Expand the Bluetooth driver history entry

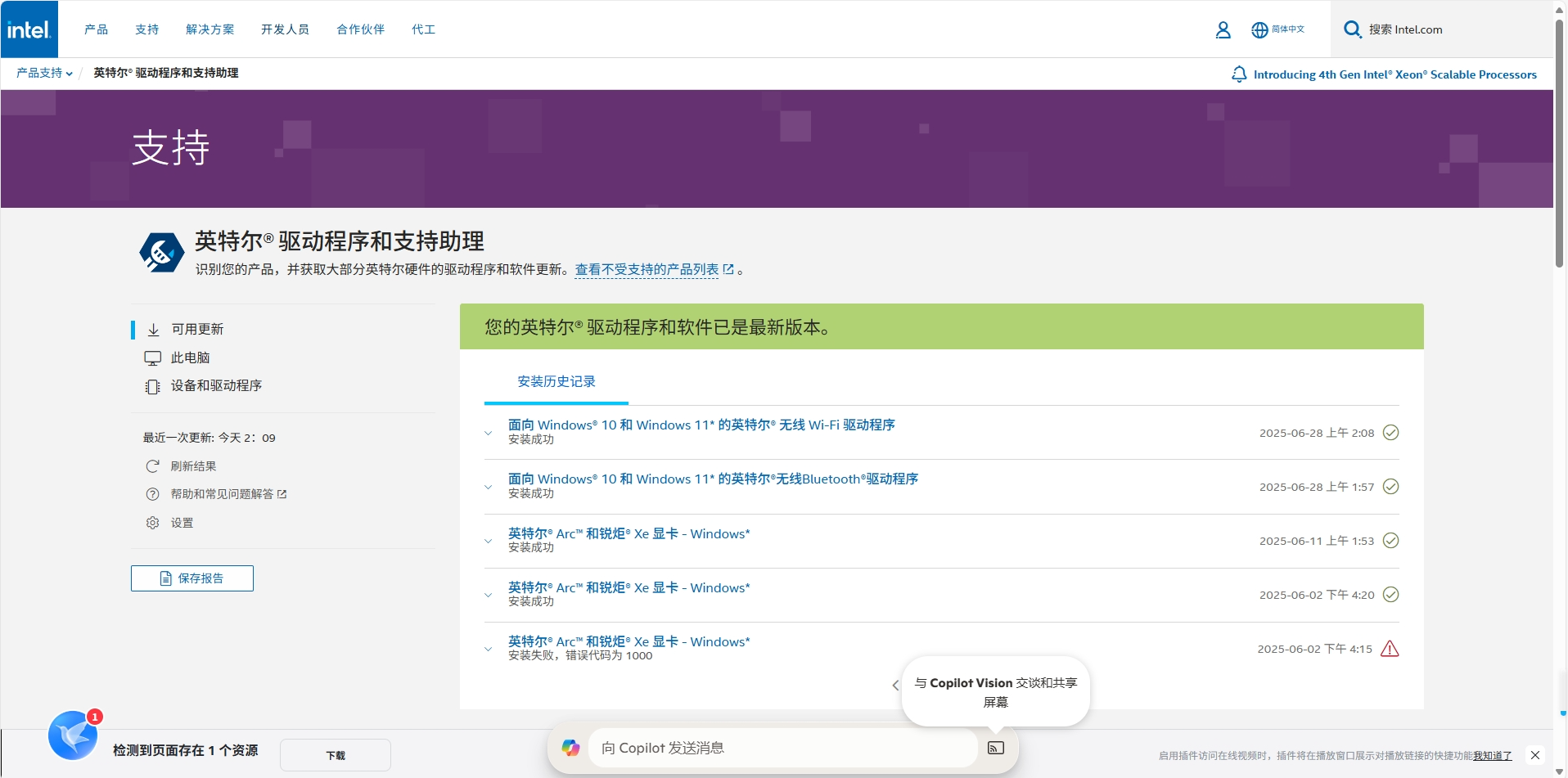pyautogui.click(x=489, y=487)
